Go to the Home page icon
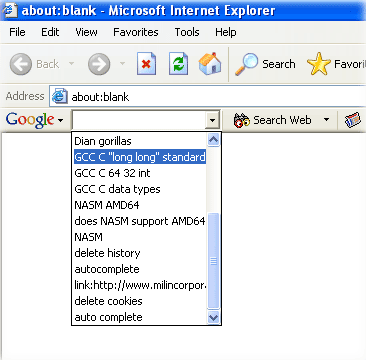The height and width of the screenshot is (360, 366). pos(210,63)
